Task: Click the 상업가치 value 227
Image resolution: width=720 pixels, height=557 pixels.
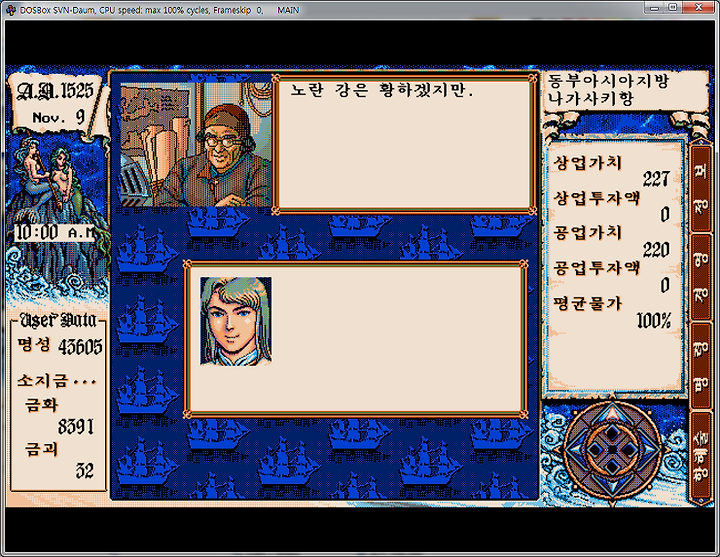Action: (x=656, y=179)
